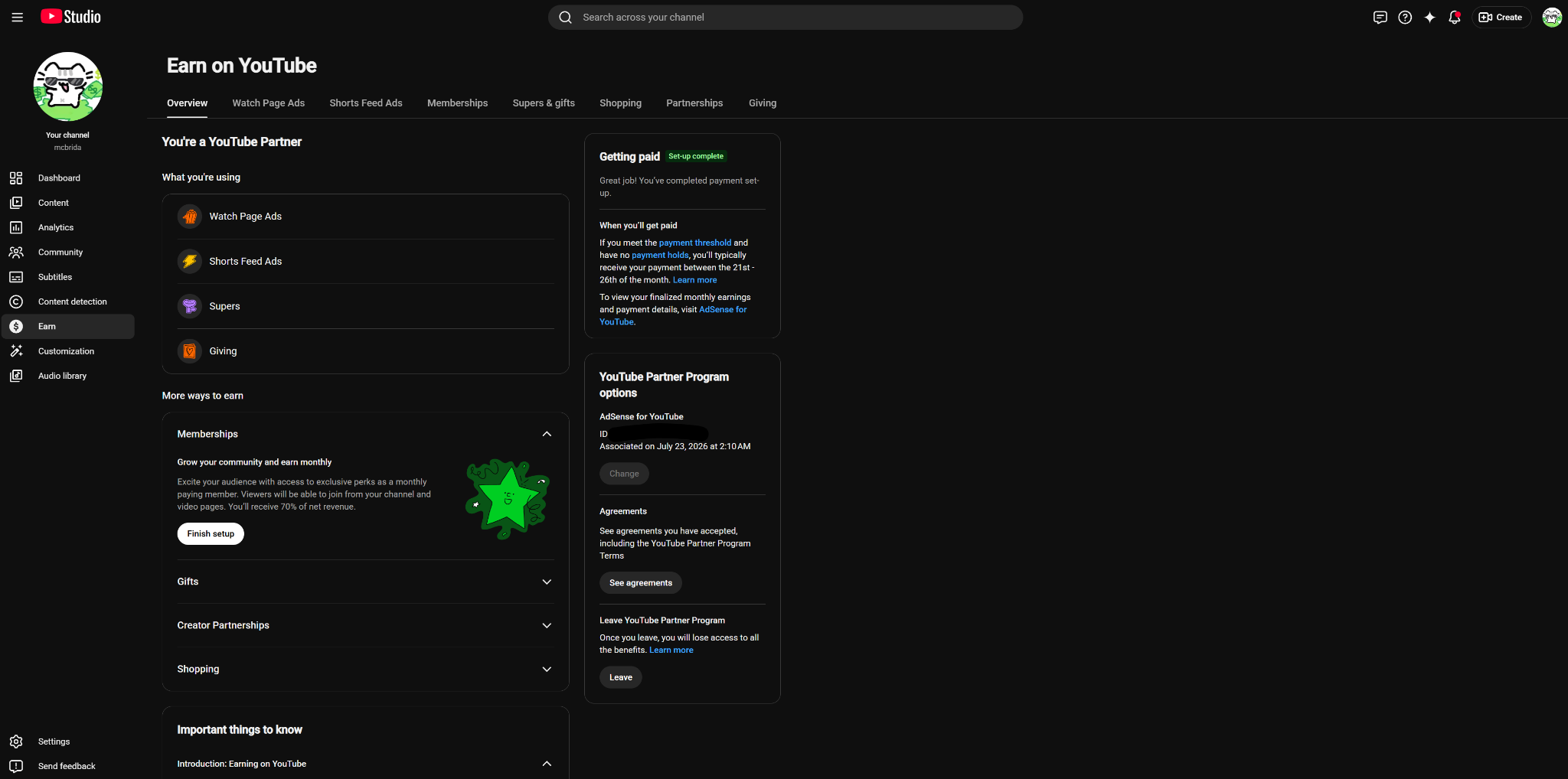Click the sparkle AI assistant icon

pyautogui.click(x=1429, y=17)
